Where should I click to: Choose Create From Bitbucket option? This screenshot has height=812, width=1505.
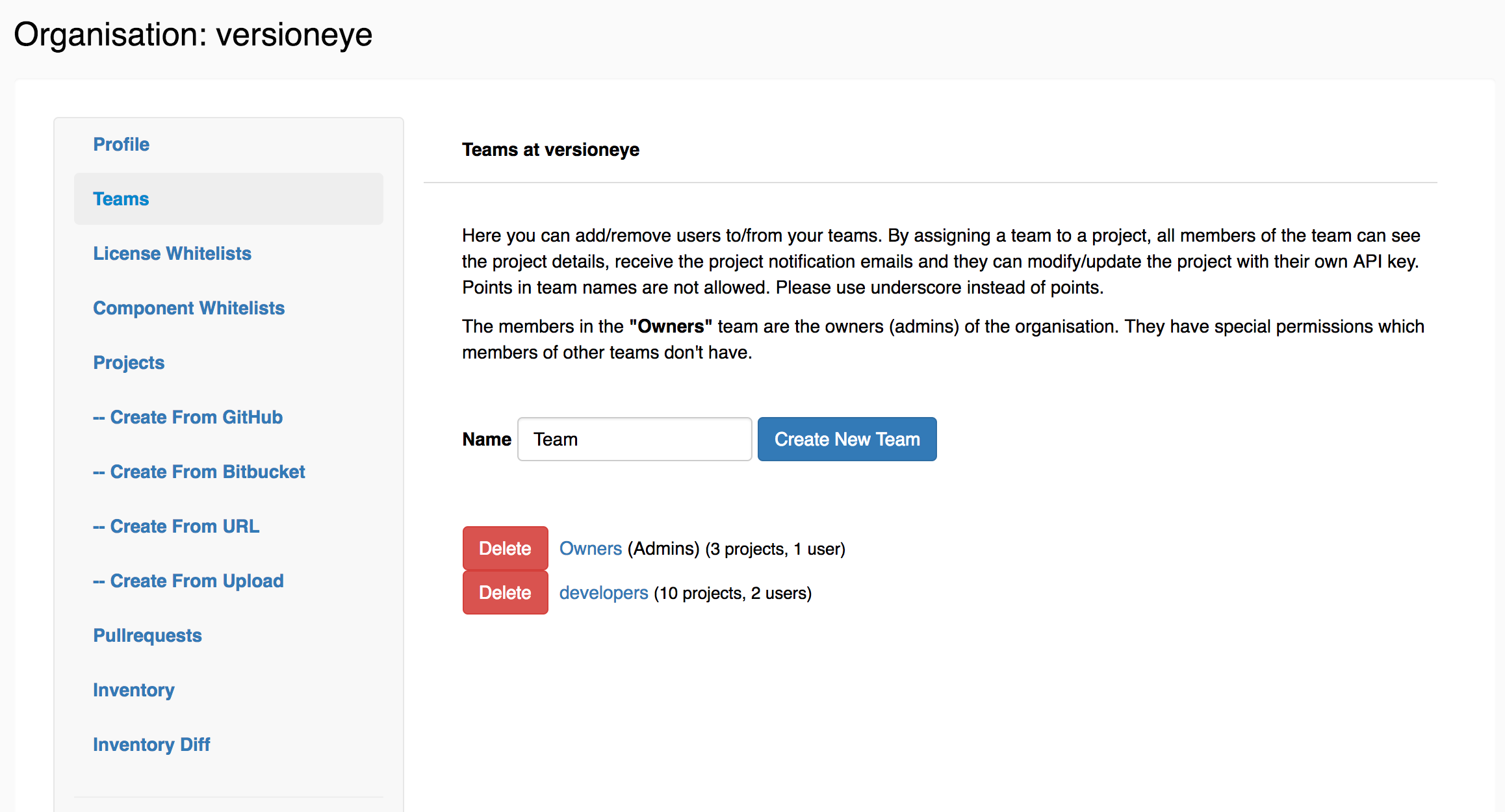point(199,472)
